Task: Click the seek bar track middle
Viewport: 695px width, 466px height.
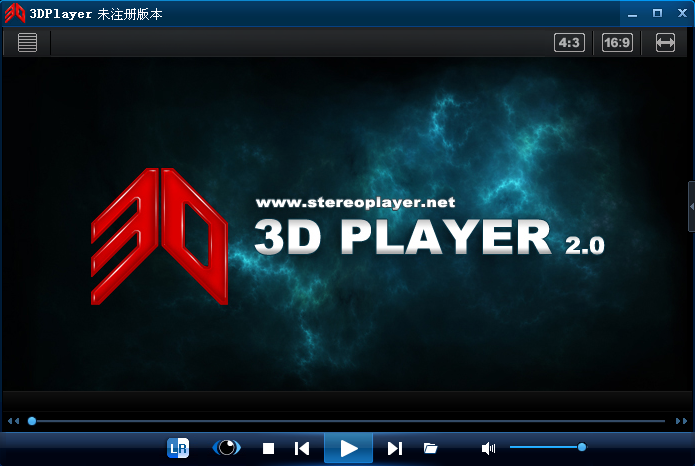Action: click(348, 421)
